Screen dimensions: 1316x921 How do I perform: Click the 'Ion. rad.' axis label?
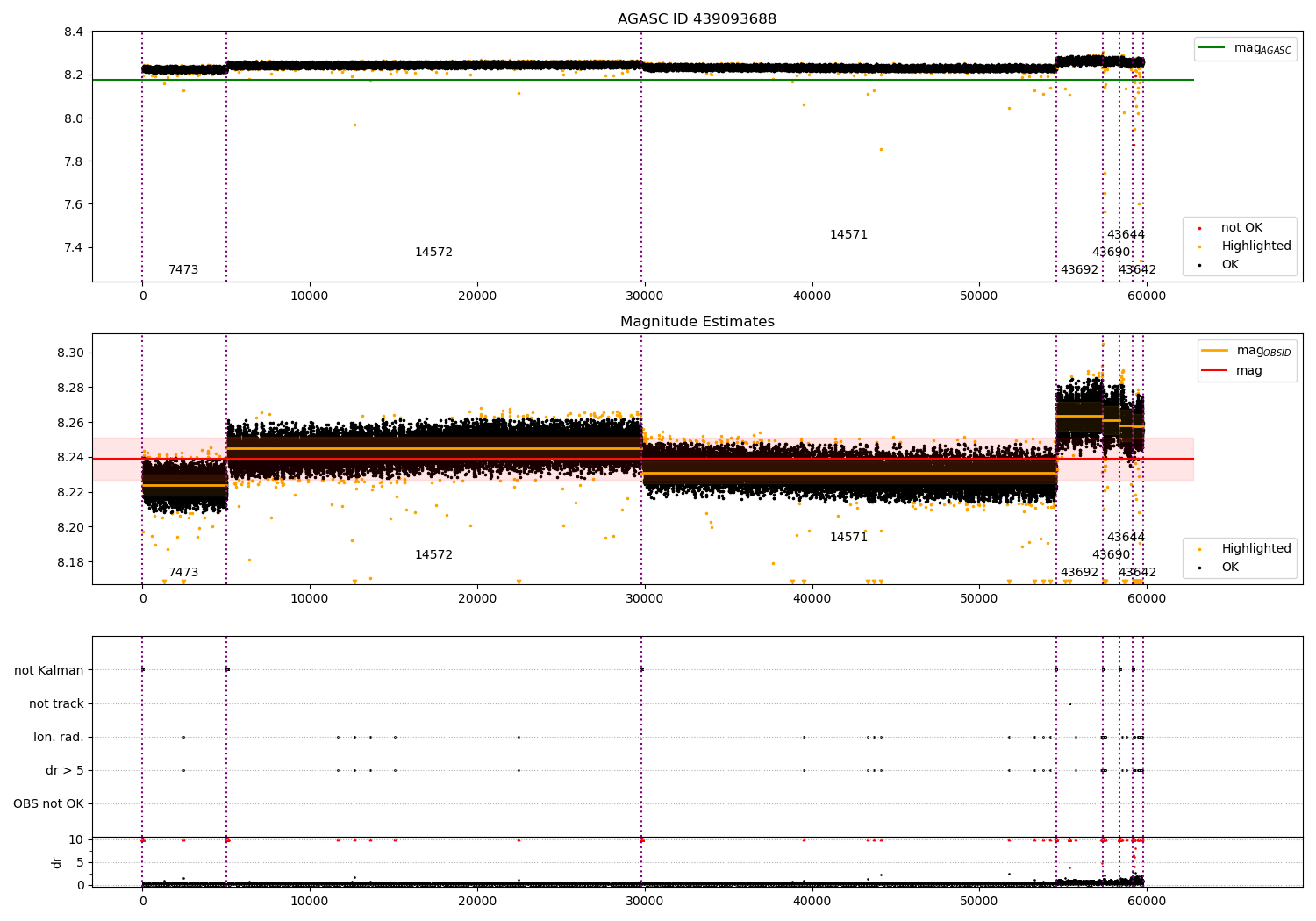click(x=59, y=737)
